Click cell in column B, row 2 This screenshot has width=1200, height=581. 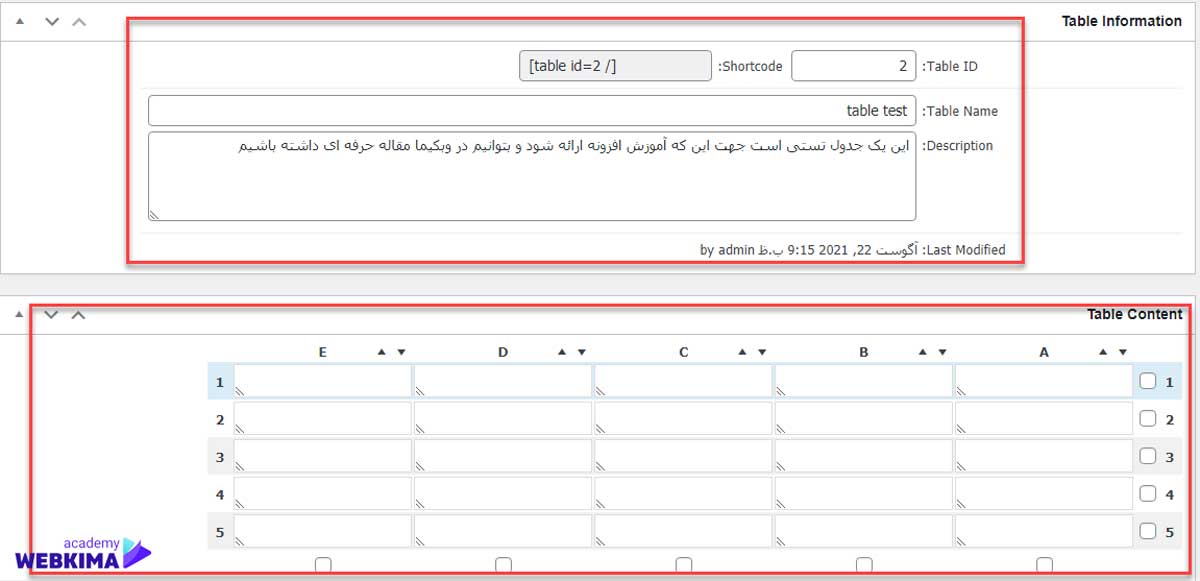coord(864,419)
